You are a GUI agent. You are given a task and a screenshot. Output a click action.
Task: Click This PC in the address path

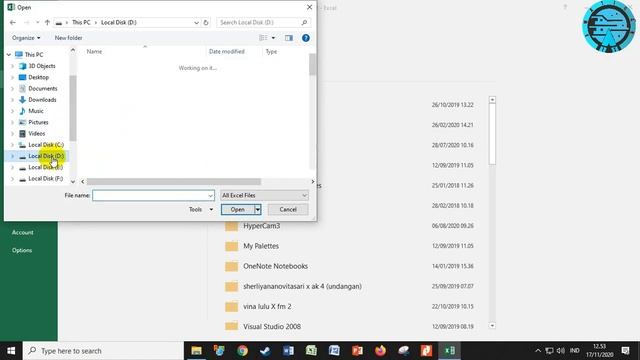coord(81,22)
